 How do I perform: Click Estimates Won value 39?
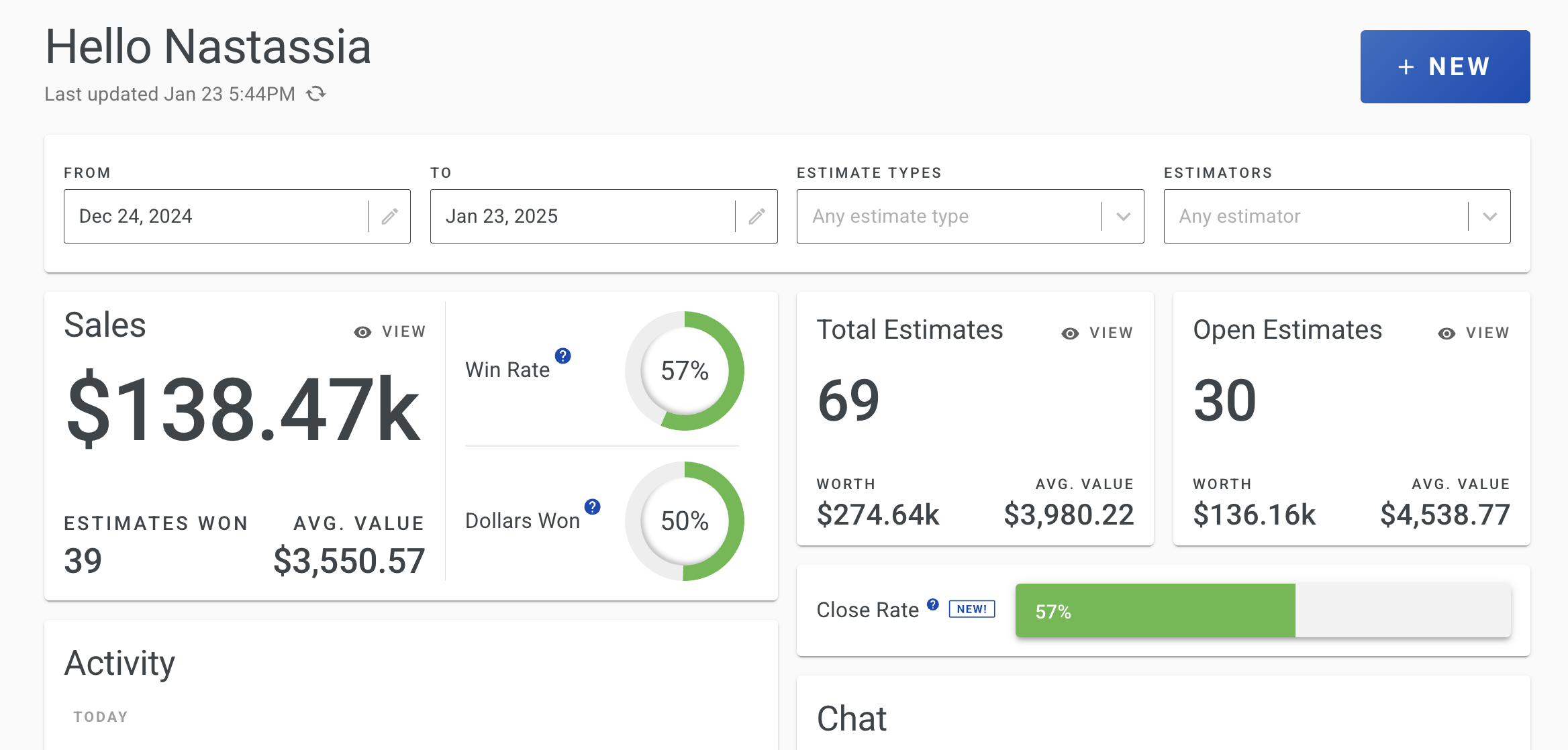point(83,561)
